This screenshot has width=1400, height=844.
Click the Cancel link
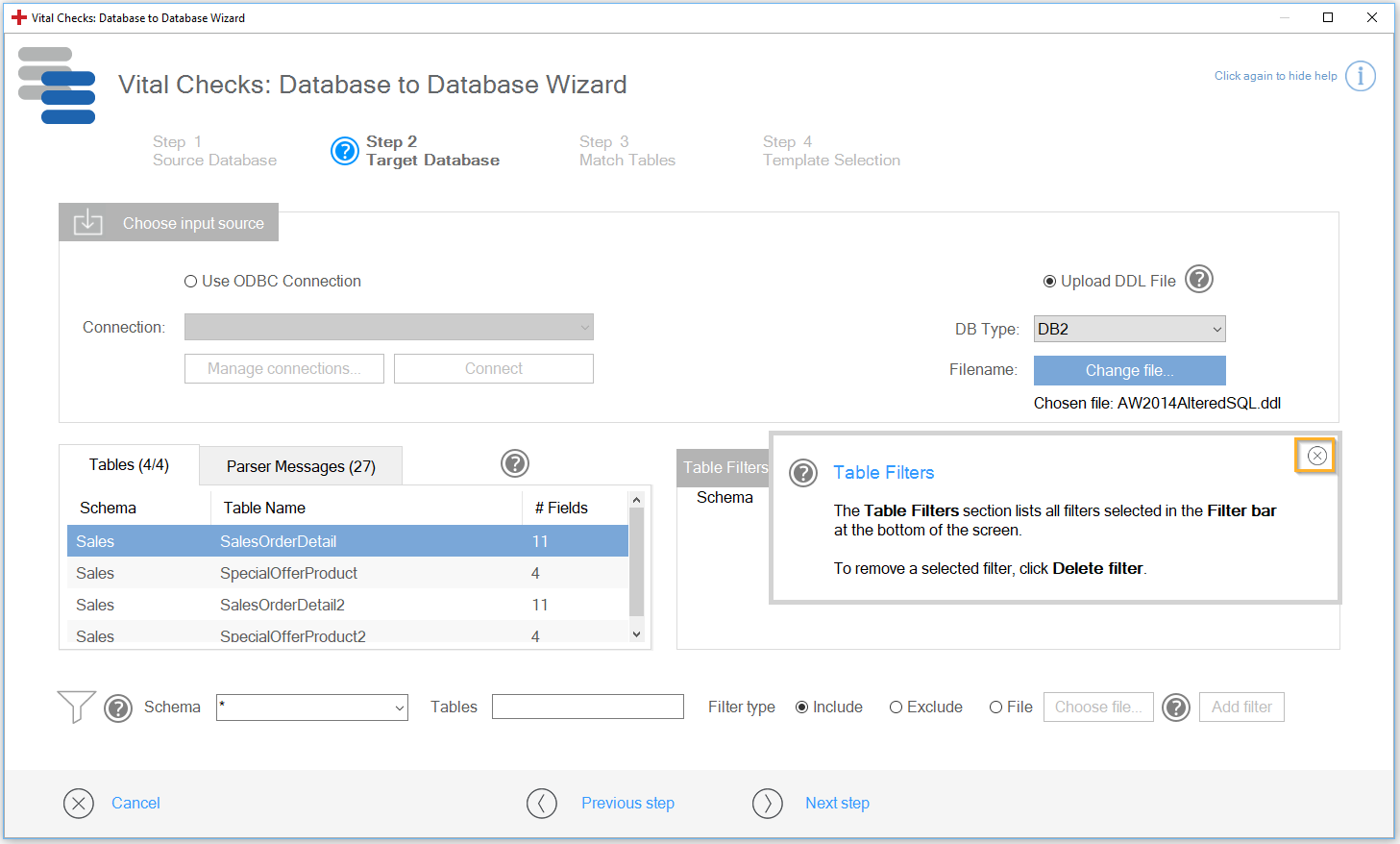click(135, 804)
